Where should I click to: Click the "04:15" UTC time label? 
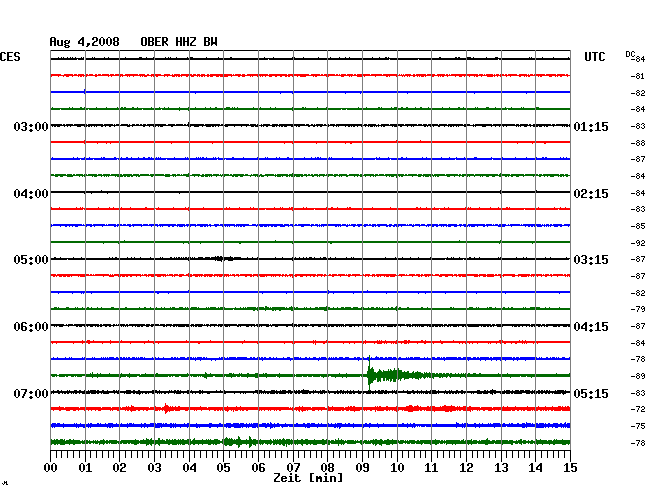[591, 327]
